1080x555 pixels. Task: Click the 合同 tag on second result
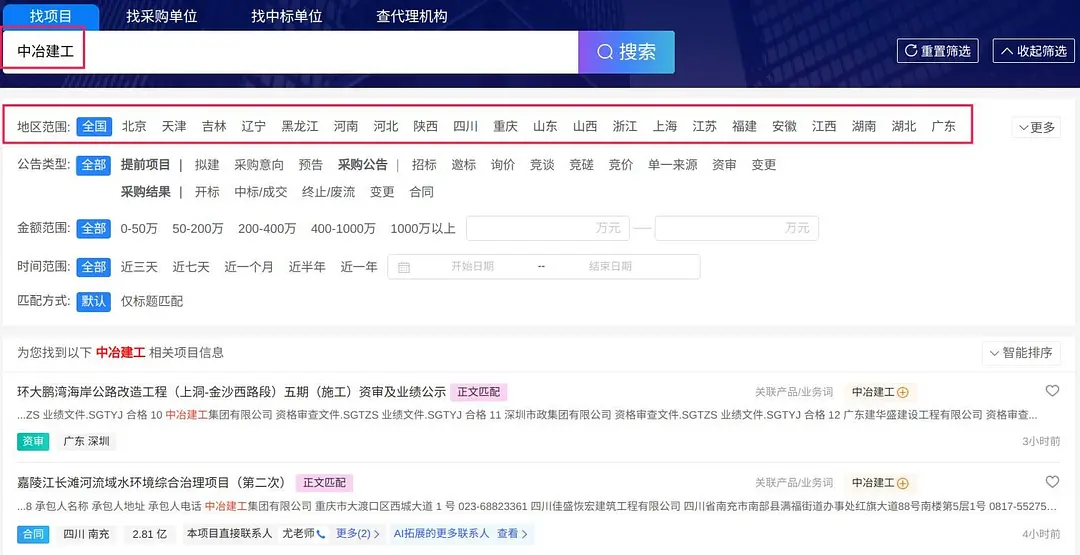tap(33, 534)
